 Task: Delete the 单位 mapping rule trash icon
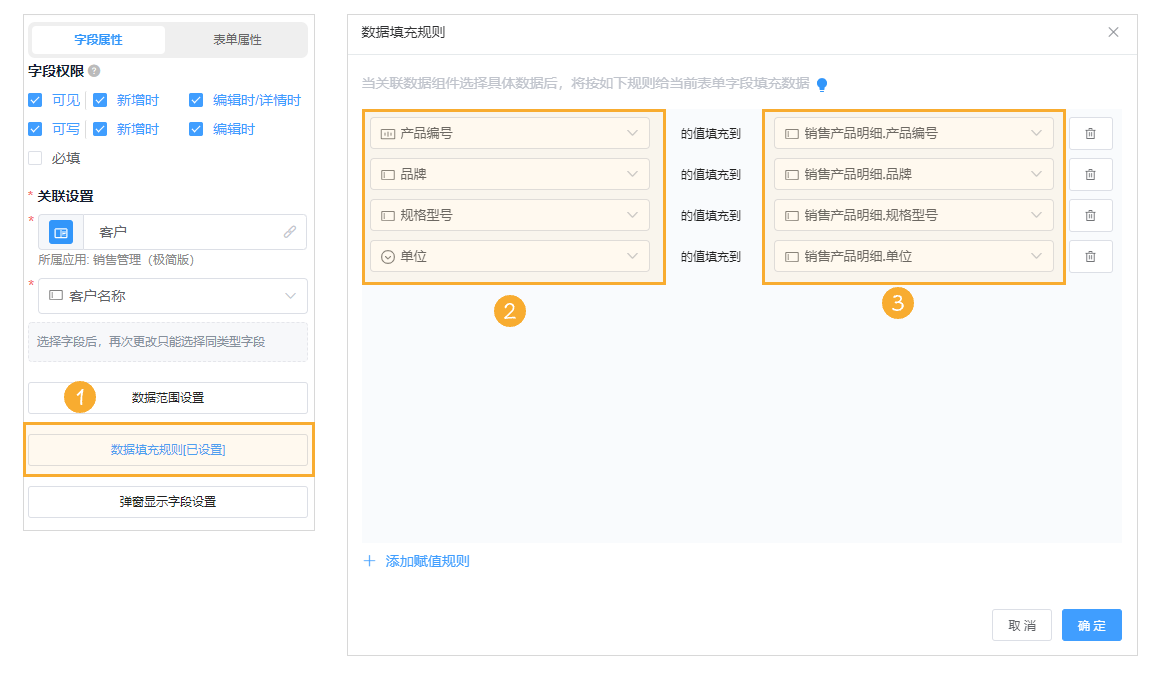(1090, 255)
